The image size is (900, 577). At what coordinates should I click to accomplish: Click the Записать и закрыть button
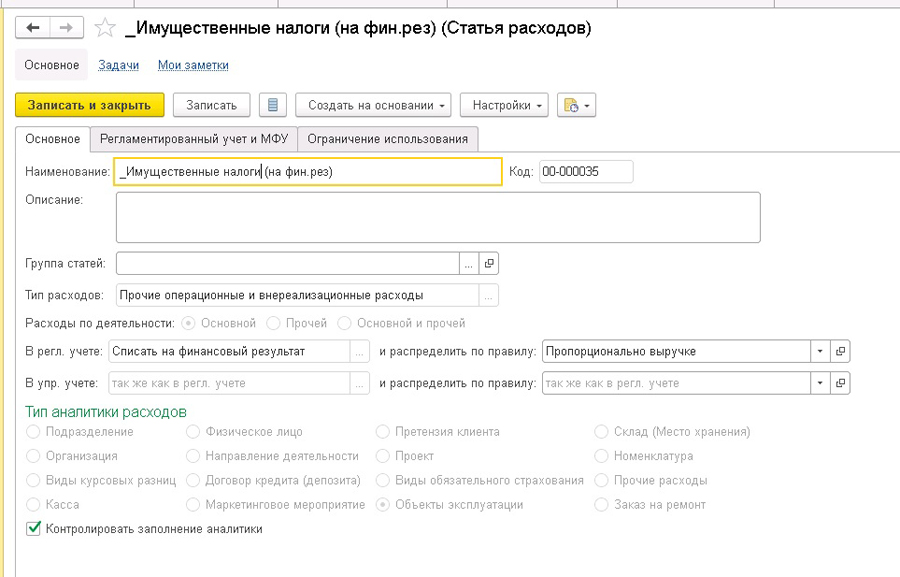coord(89,104)
